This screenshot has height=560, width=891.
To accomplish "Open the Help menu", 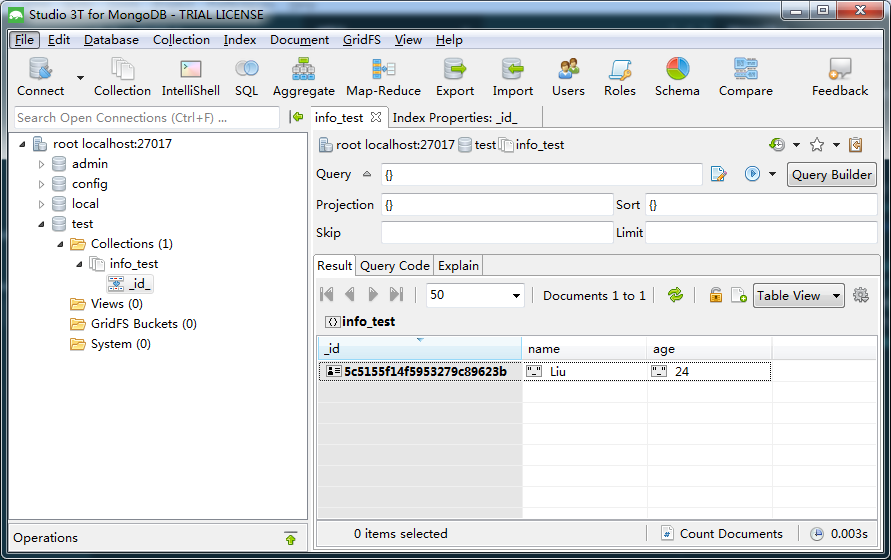I will 449,40.
